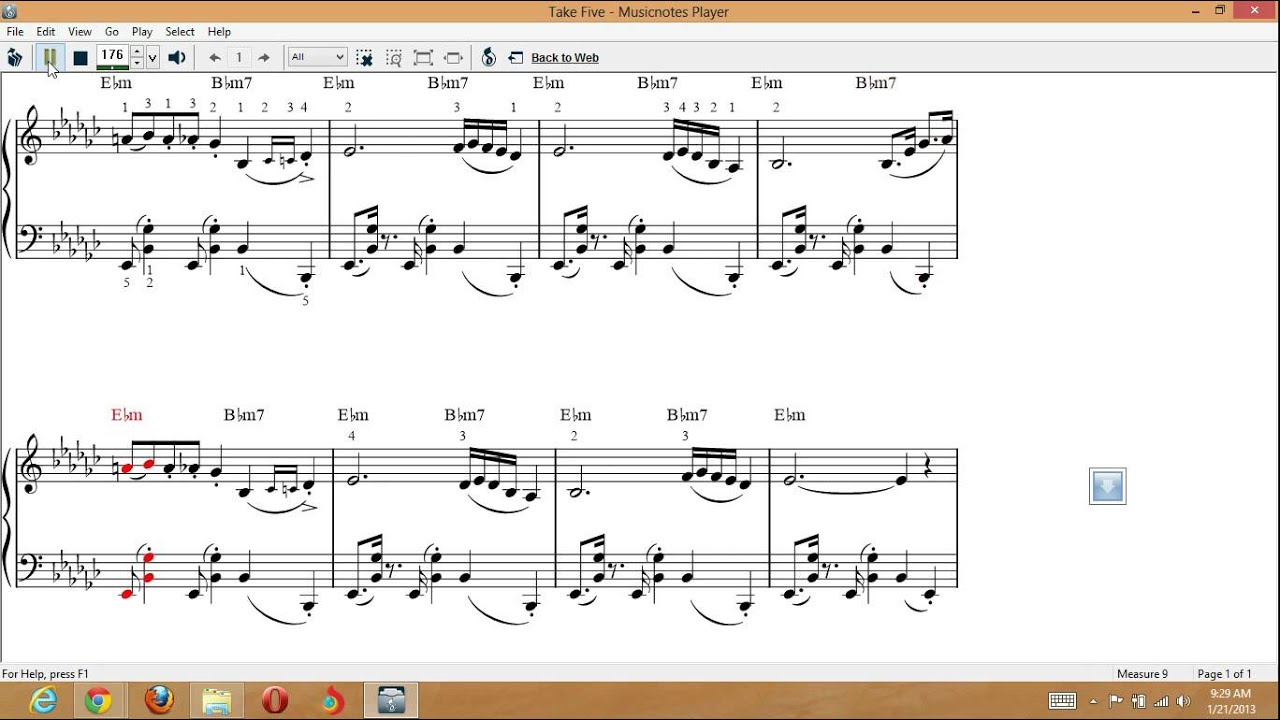1280x720 pixels.
Task: Click the Musicnotes Player taskbar icon
Action: [391, 701]
